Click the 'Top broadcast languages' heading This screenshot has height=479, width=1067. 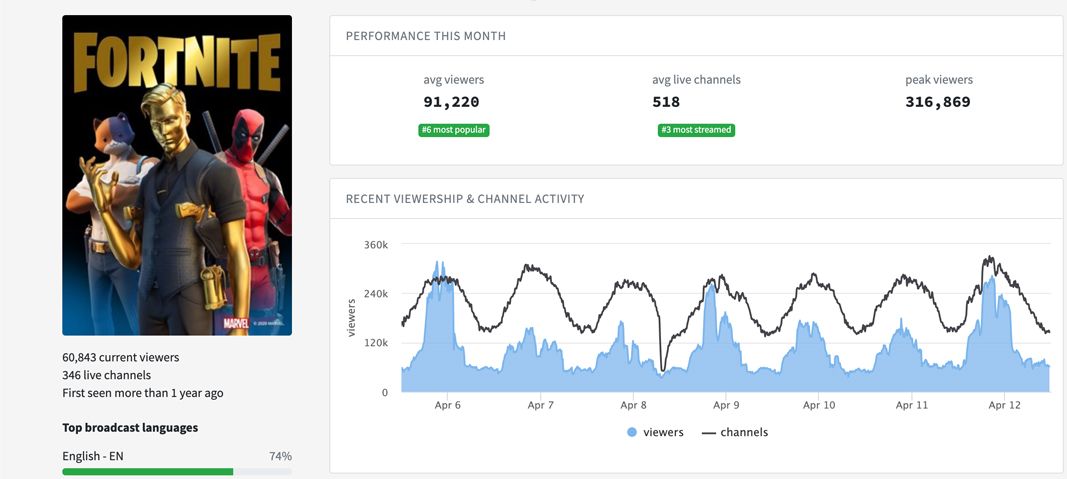pyautogui.click(x=130, y=428)
